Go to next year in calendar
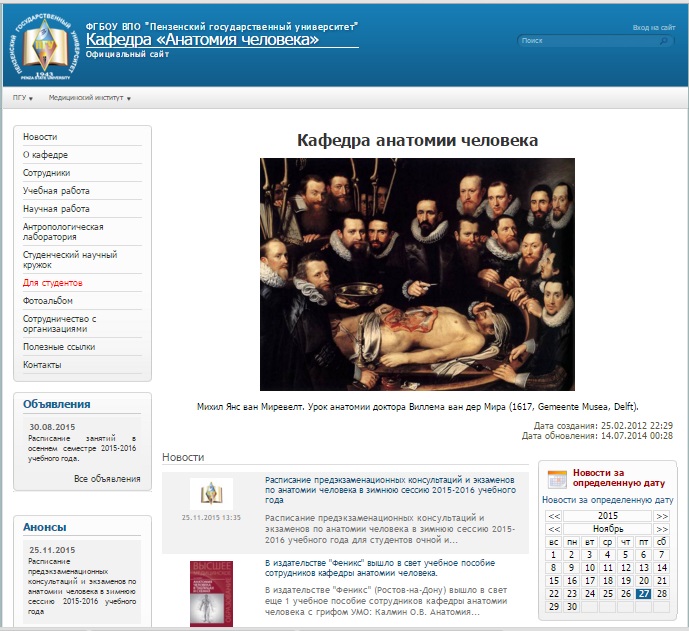This screenshot has width=689, height=631. [x=662, y=516]
